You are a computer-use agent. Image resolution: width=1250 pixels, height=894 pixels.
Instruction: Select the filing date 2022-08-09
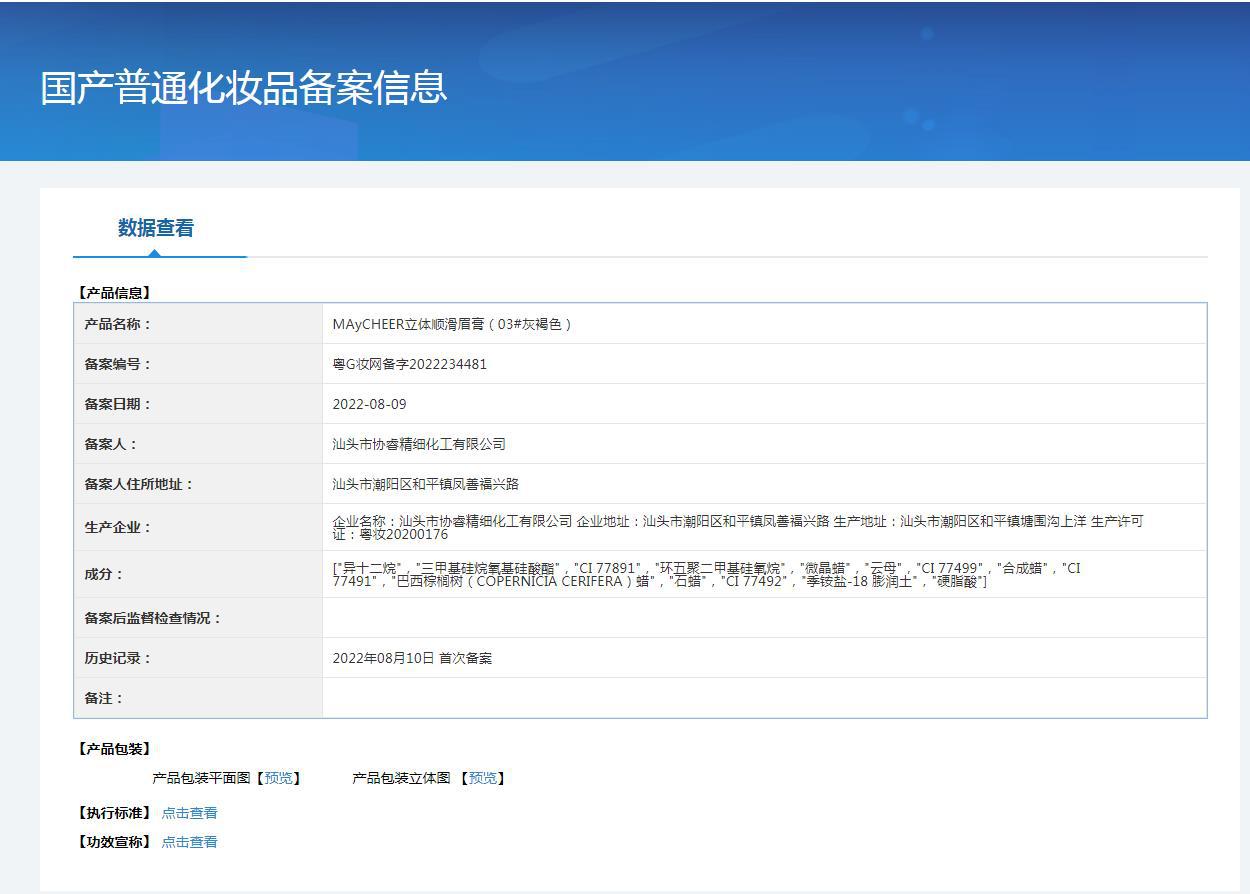(x=370, y=404)
